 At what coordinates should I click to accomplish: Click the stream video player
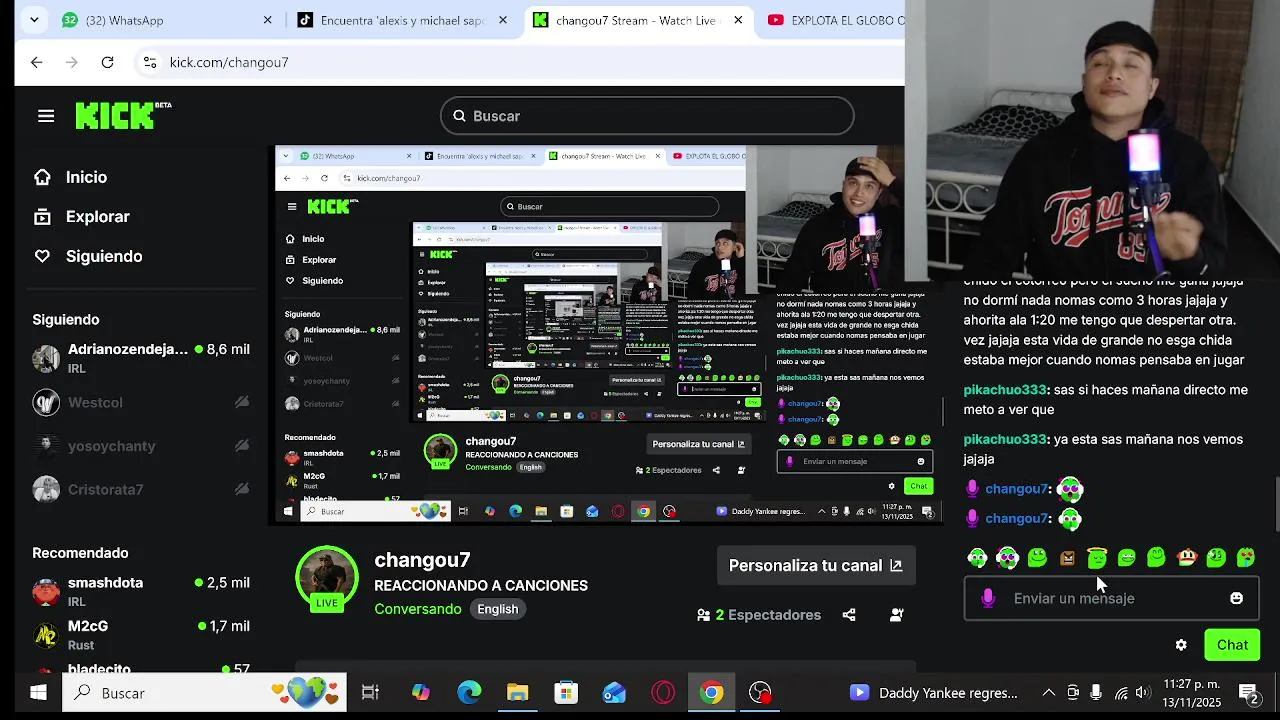pos(608,335)
